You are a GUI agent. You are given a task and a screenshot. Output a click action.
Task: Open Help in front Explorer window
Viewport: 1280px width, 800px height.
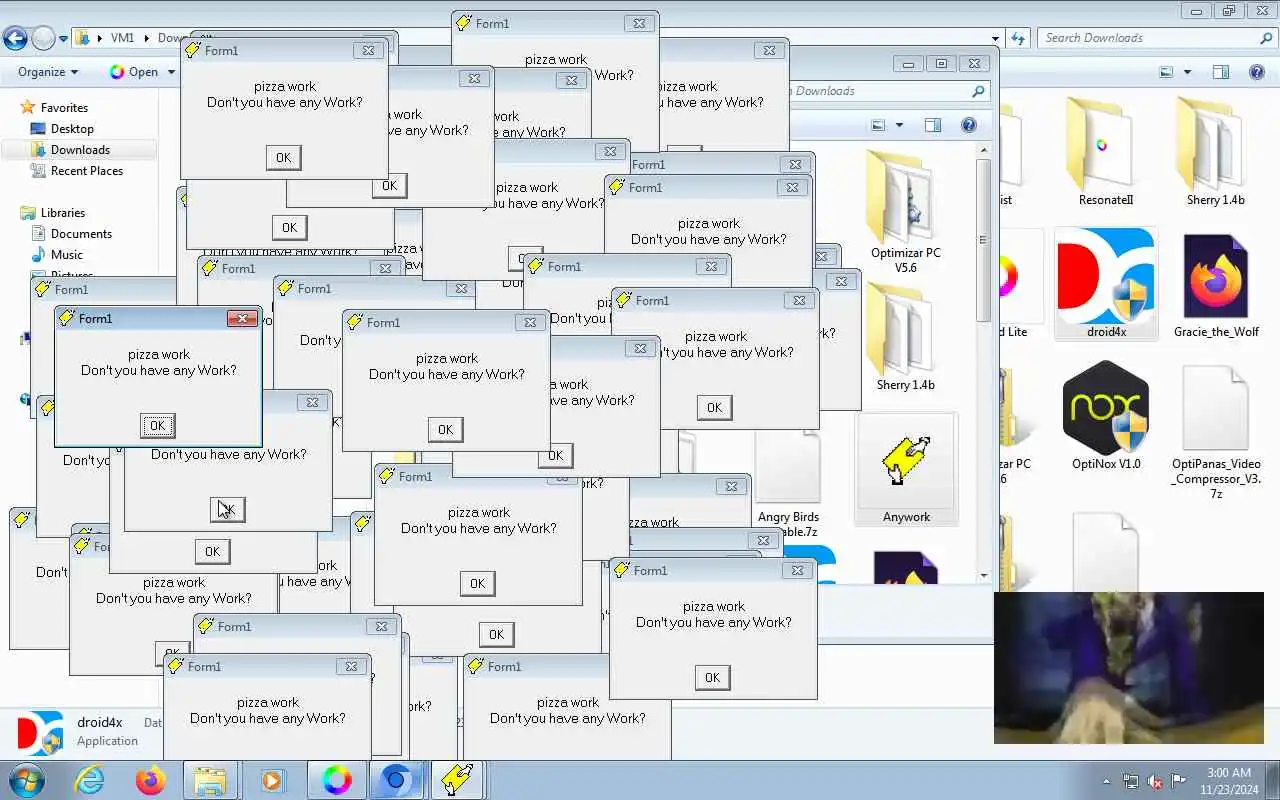(968, 125)
